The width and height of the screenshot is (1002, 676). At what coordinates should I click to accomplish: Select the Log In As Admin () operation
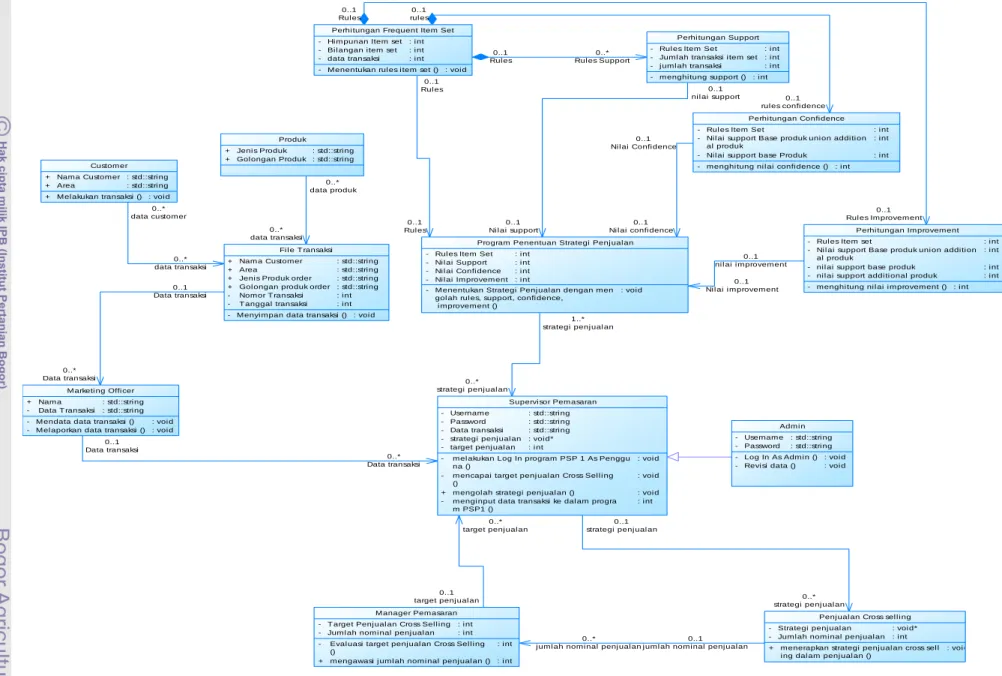[781, 457]
